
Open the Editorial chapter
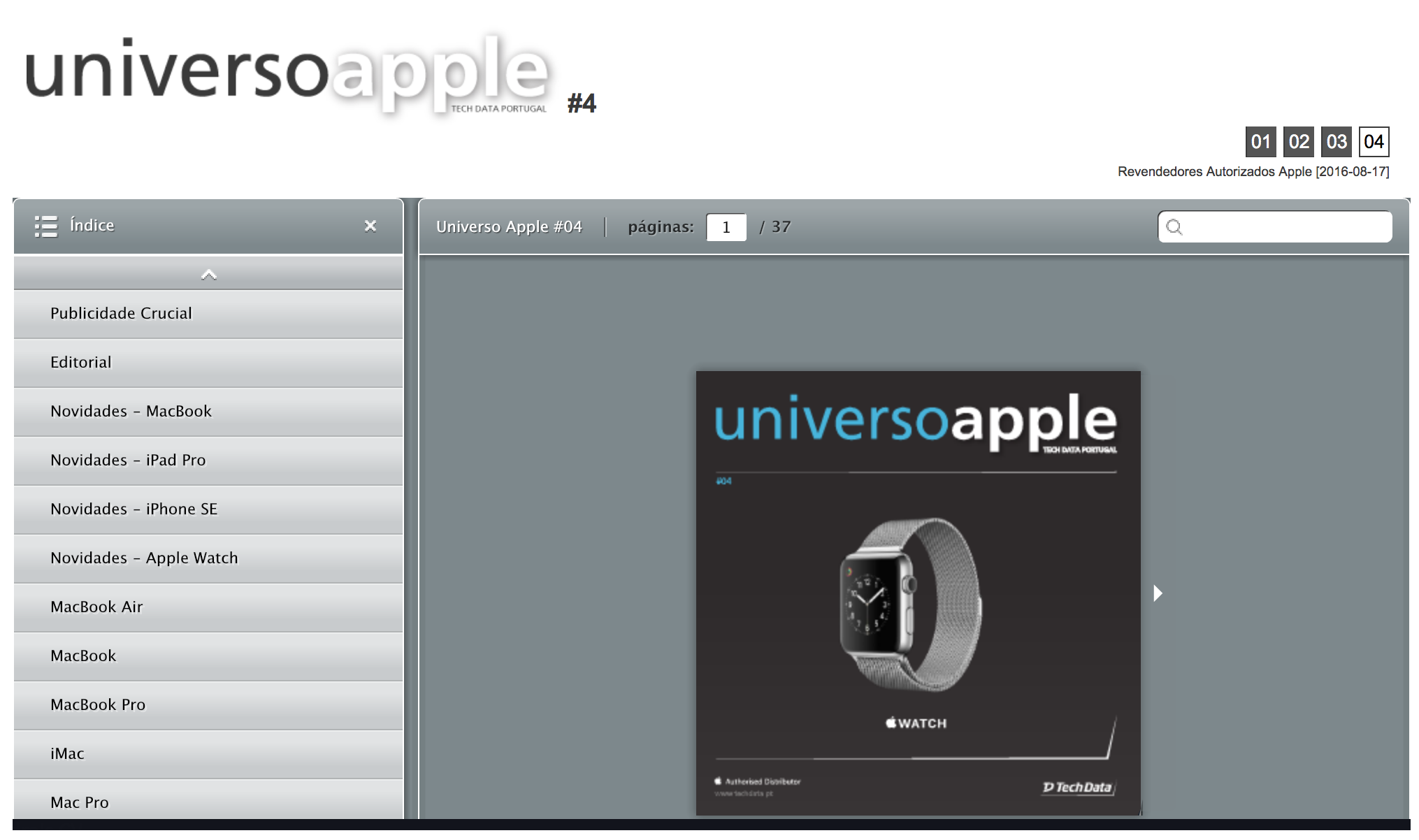pyautogui.click(x=80, y=362)
